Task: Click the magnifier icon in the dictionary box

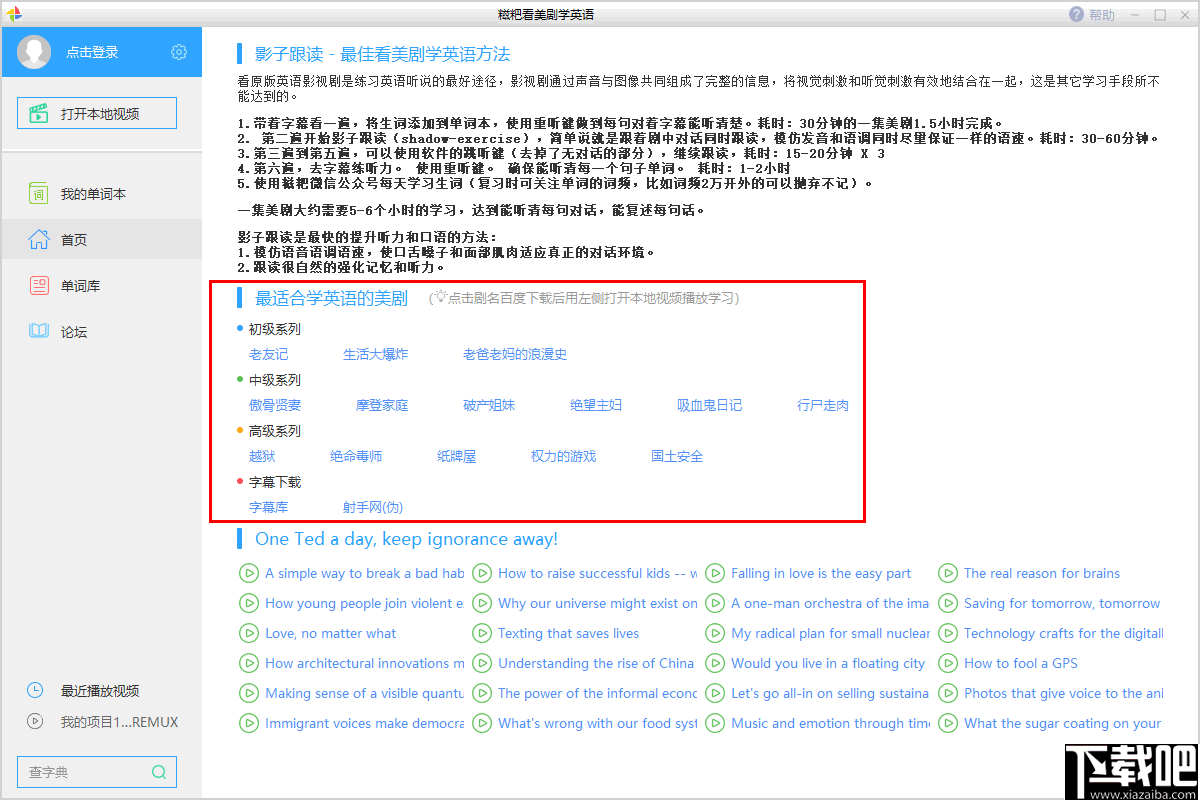Action: (158, 772)
